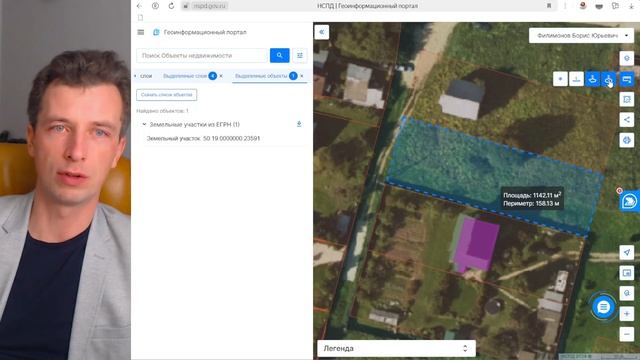This screenshot has width=640, height=360.
Task: Click the select-area tool icon
Action: coord(627,99)
